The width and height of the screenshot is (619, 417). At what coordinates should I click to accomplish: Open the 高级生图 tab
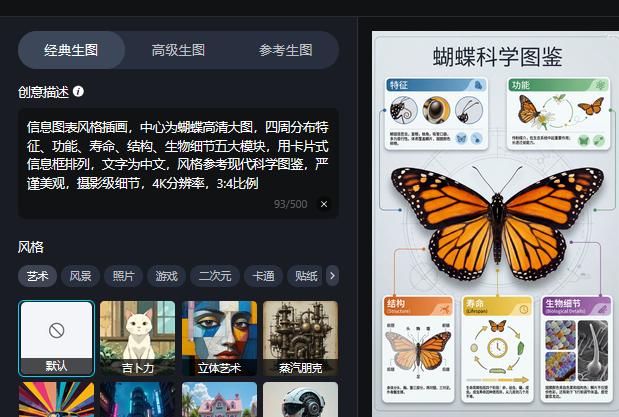coord(178,50)
